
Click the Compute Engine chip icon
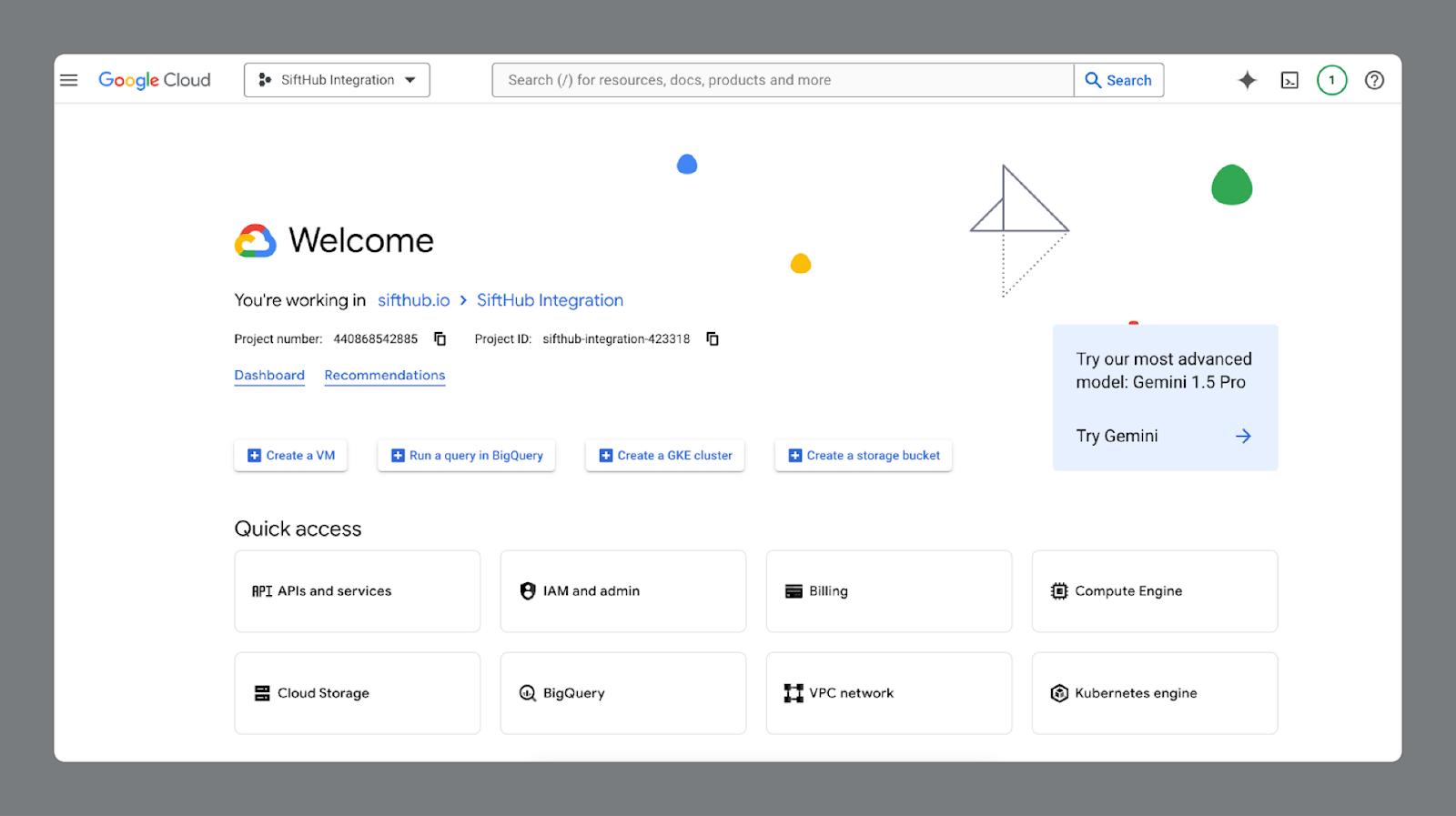(1059, 591)
